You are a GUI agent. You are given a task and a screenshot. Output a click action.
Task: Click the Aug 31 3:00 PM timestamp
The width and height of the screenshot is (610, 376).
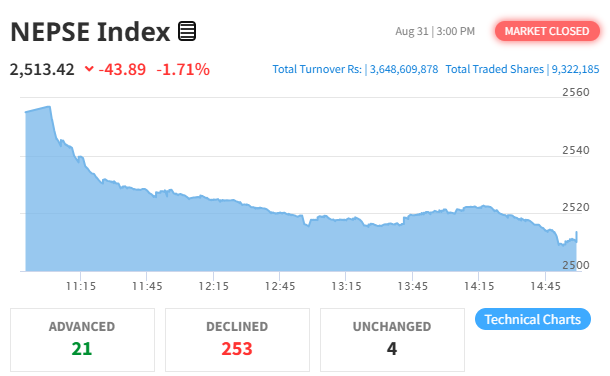point(435,31)
